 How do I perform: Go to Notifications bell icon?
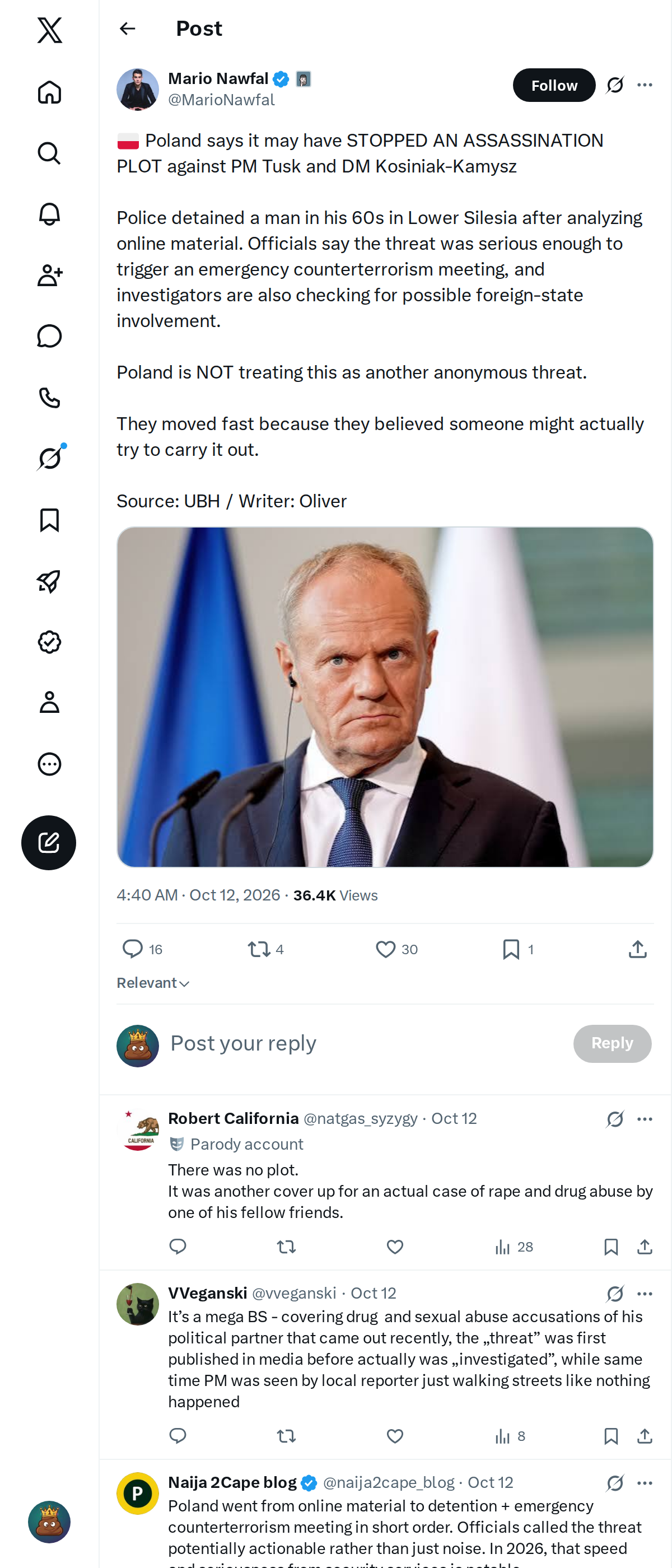(x=49, y=214)
